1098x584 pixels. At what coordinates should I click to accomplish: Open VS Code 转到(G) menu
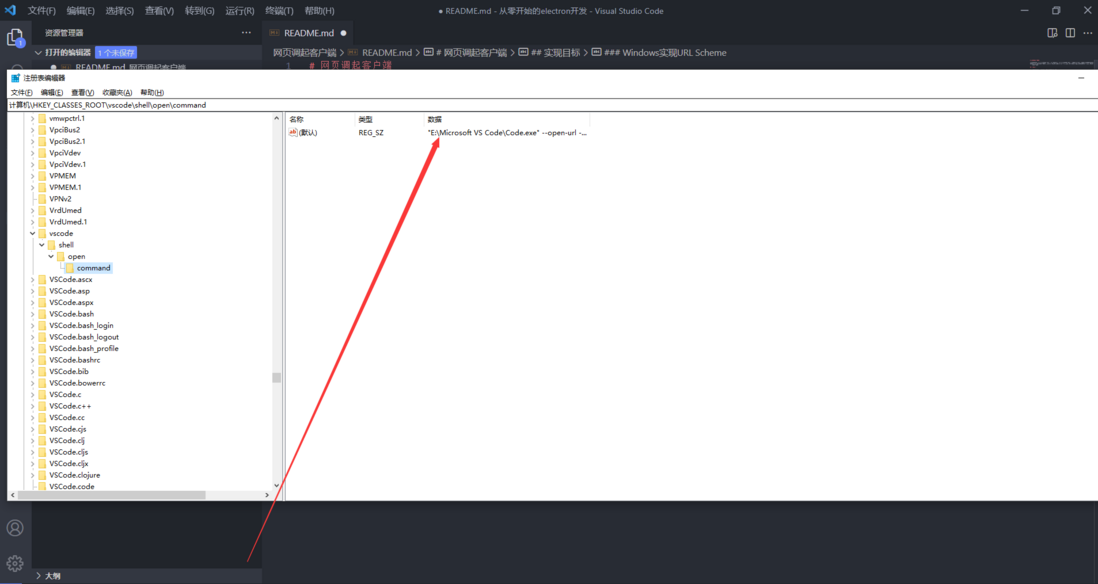click(200, 11)
